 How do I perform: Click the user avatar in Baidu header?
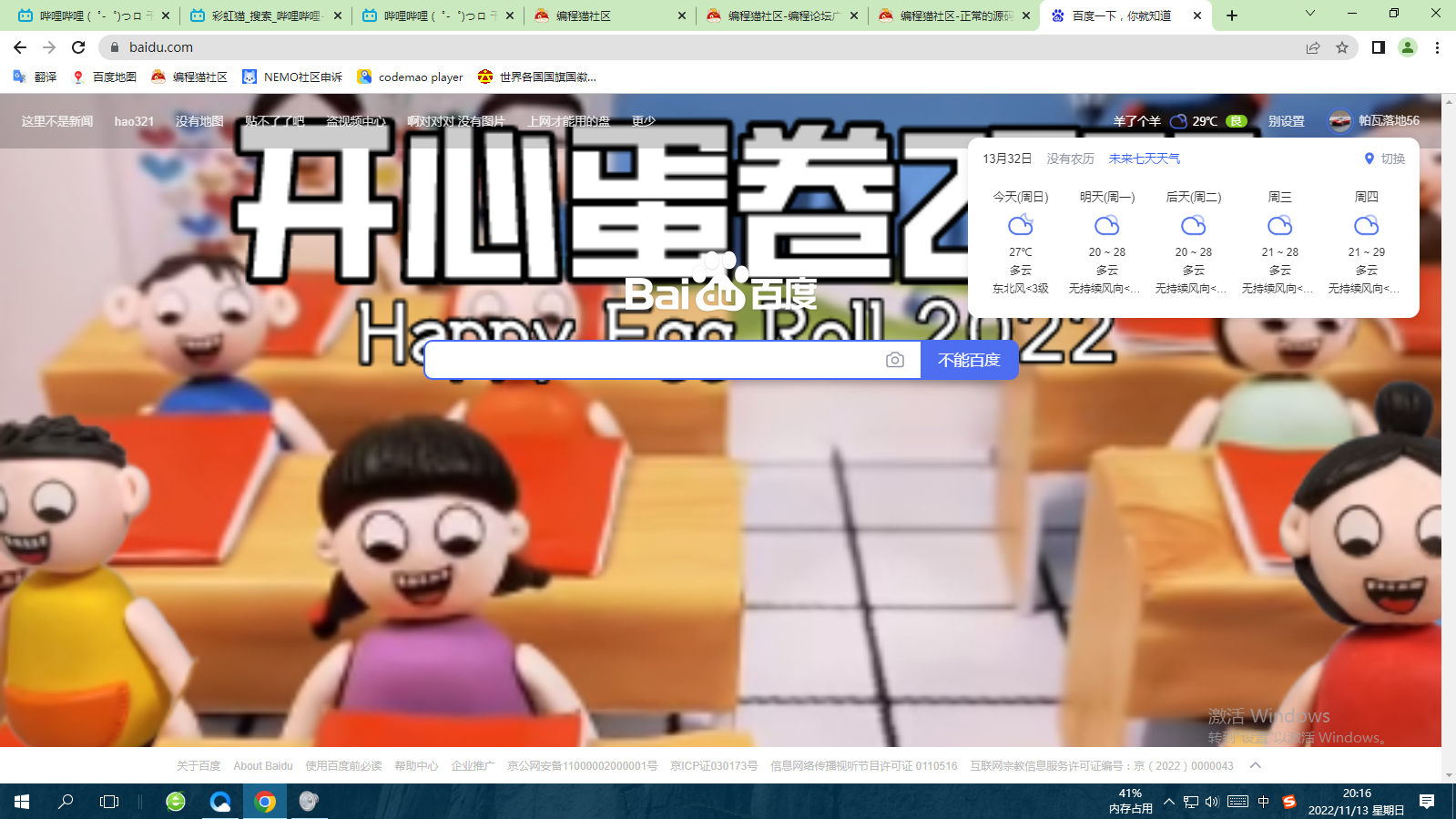click(x=1339, y=121)
